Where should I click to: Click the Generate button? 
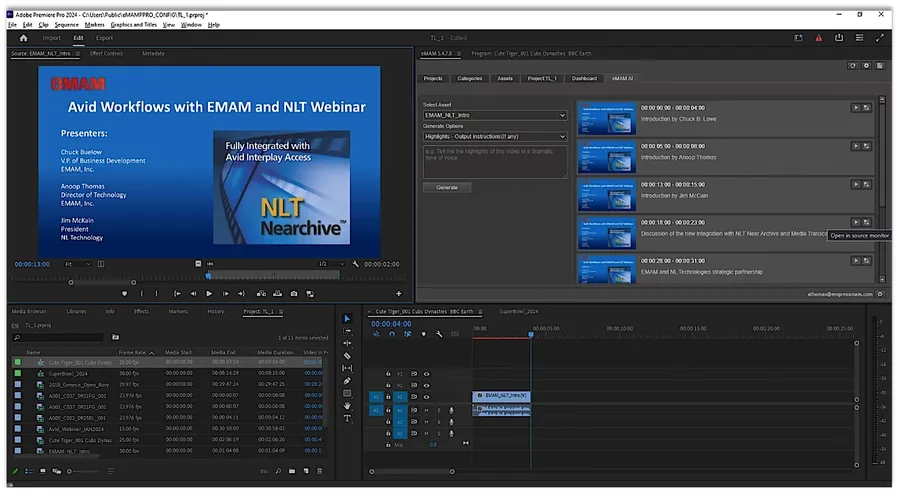[447, 188]
